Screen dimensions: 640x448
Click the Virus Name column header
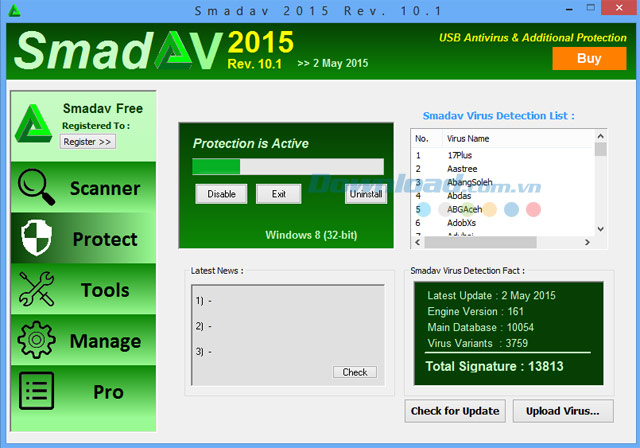(x=518, y=138)
